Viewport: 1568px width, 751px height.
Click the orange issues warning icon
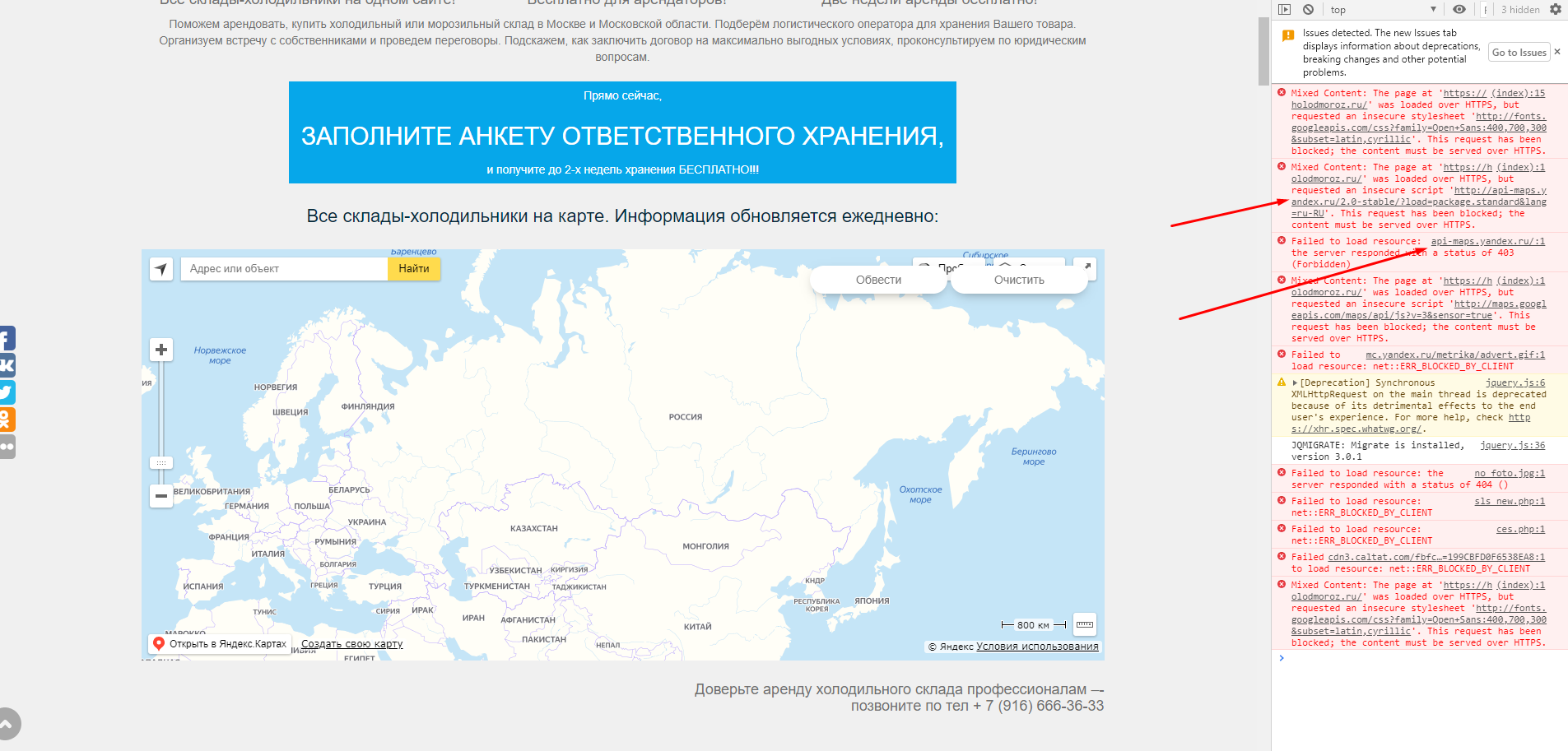1288,35
